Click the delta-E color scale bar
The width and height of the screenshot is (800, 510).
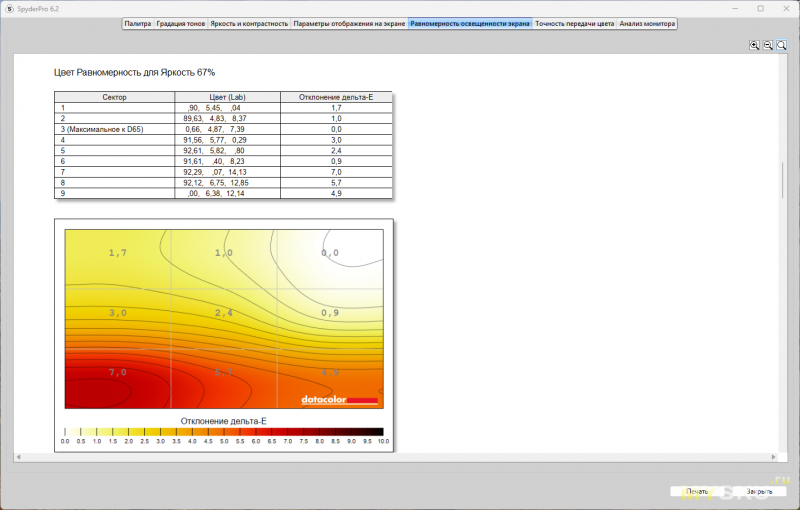point(224,431)
